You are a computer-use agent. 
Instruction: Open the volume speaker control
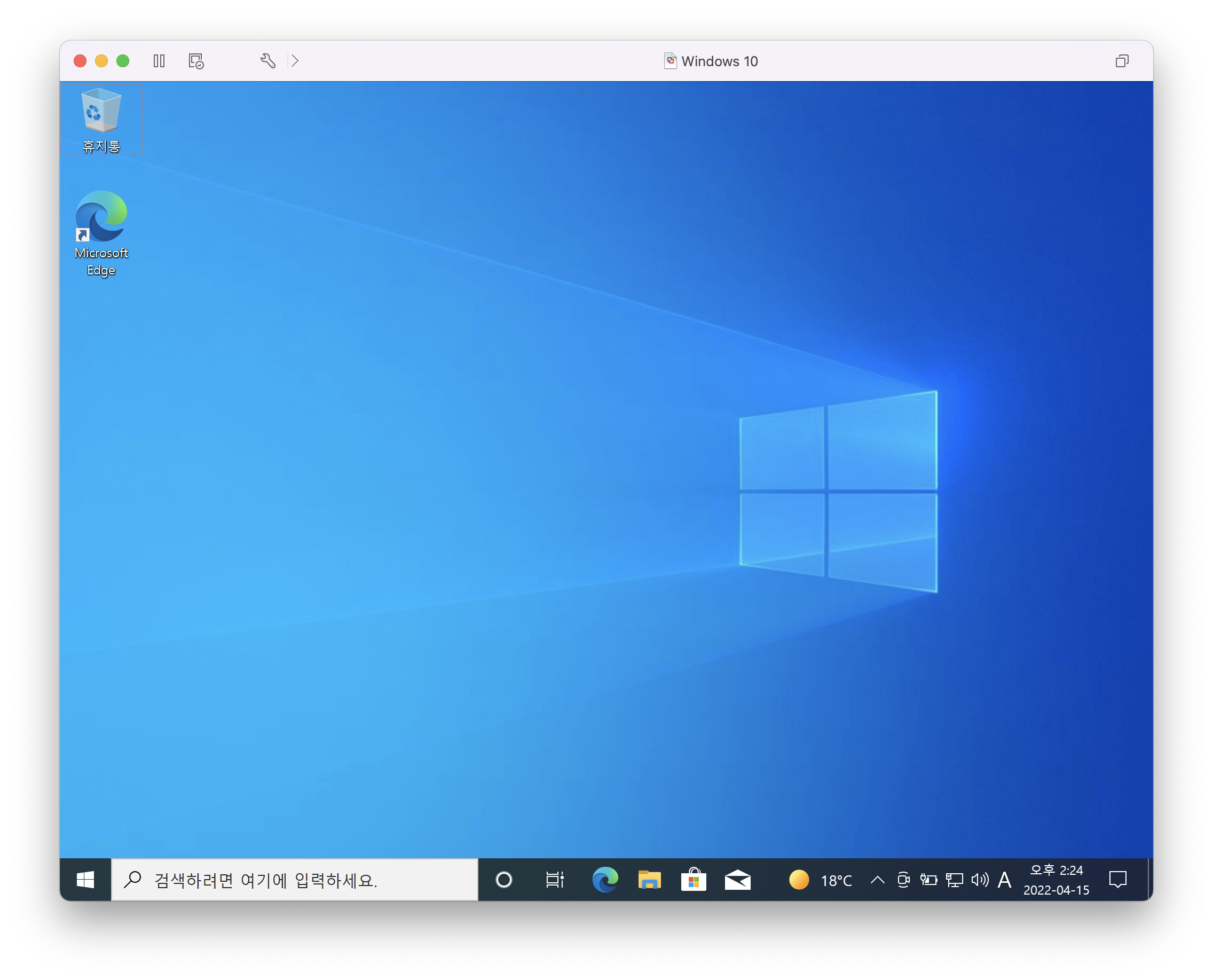pos(980,880)
